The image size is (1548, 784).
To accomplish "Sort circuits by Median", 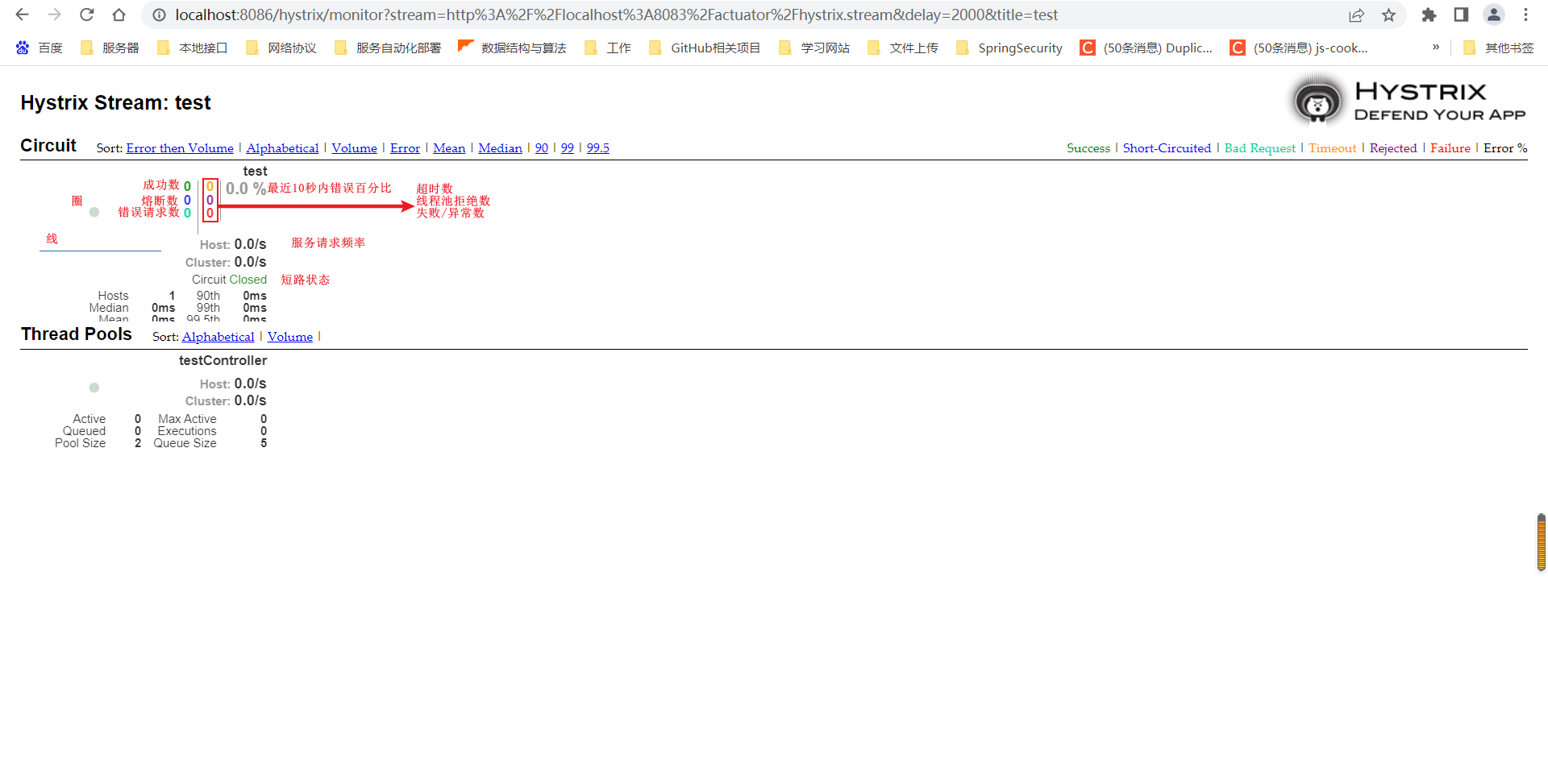I will 500,148.
